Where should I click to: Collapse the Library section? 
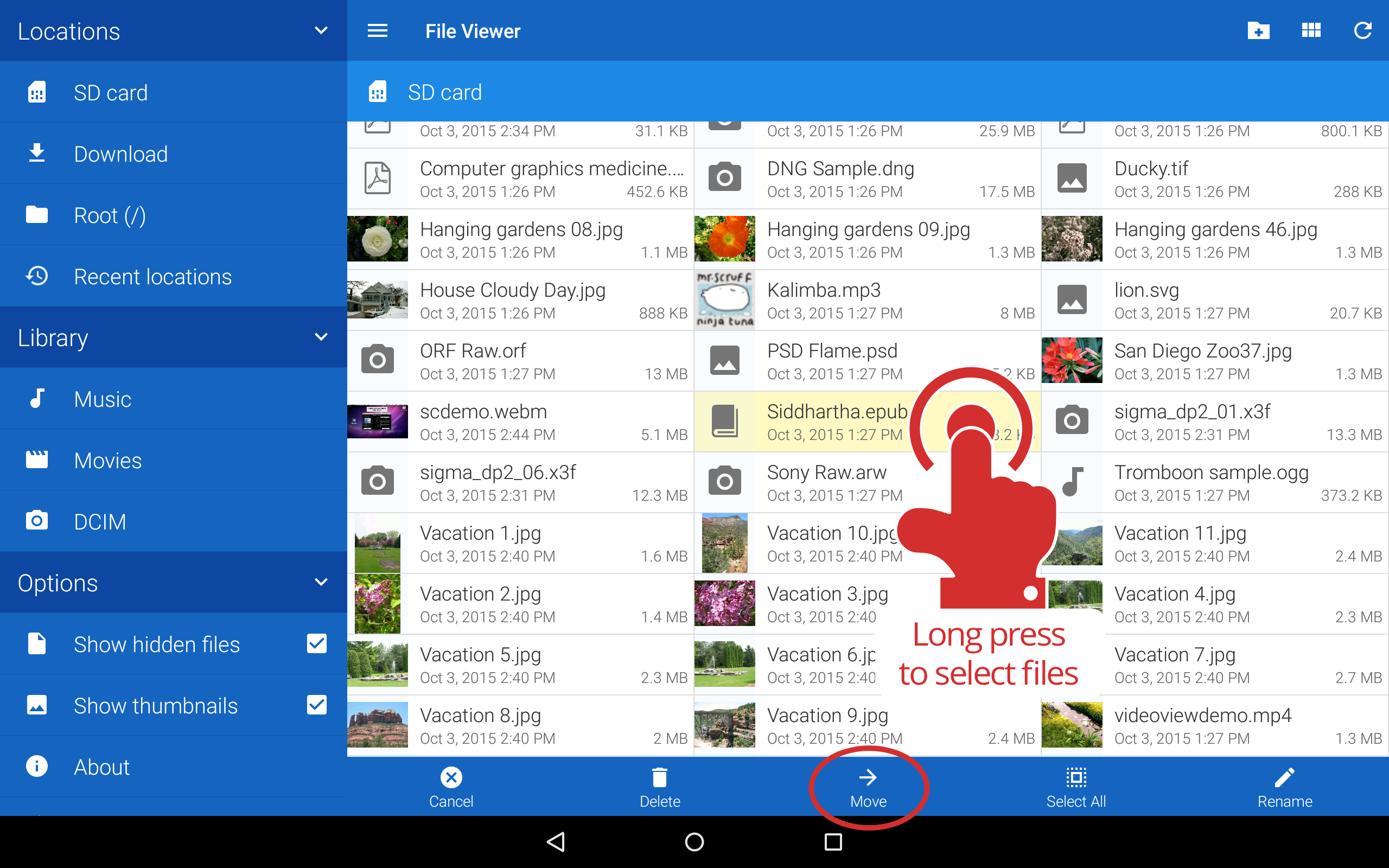321,337
